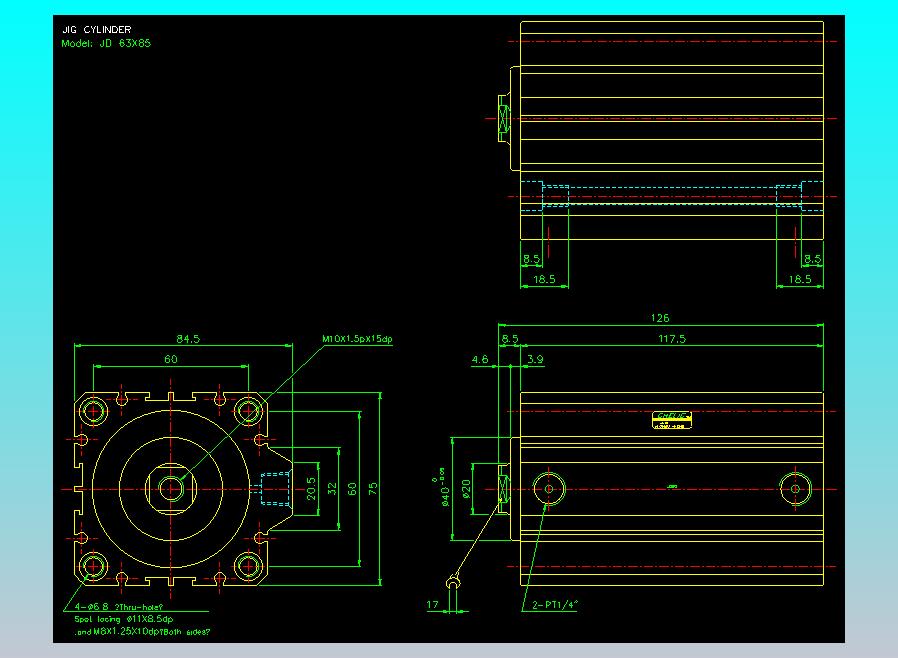Select the "4-ø6.8 ?Thru-hole?" note
Image resolution: width=898 pixels, height=658 pixels.
click(119, 606)
